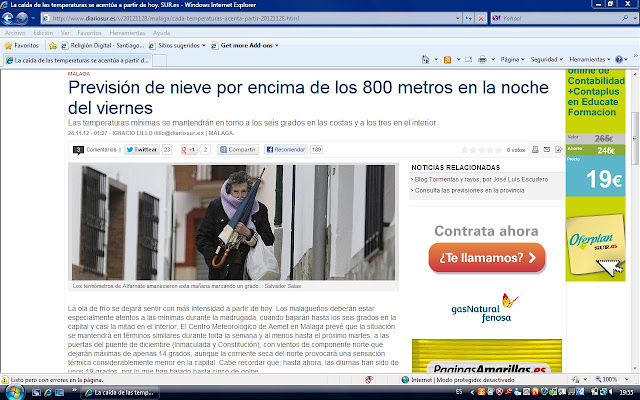Click the read mail icon in command bar
Image resolution: width=640 pixels, height=400 pixels.
coord(469,60)
